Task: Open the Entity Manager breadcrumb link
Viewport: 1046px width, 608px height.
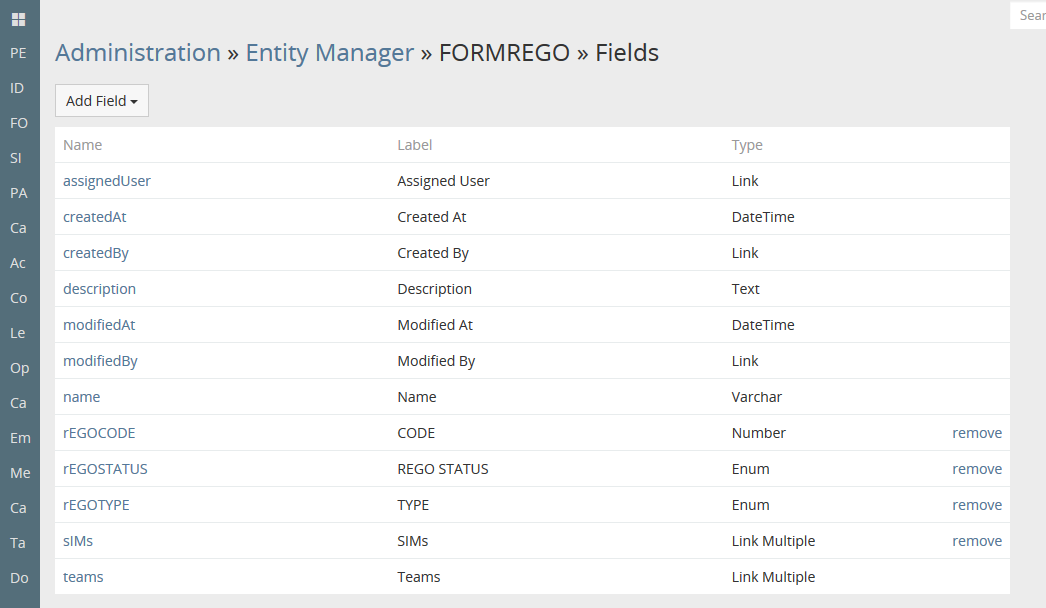Action: 330,53
